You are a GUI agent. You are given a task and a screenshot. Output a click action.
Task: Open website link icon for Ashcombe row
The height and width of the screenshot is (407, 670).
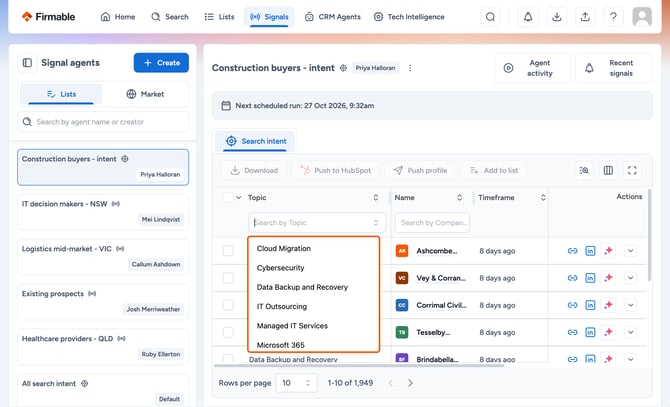[x=572, y=251]
